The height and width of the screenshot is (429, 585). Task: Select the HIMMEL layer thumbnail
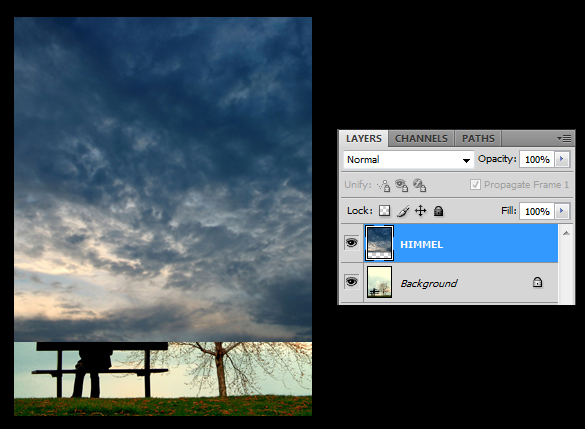[x=379, y=243]
